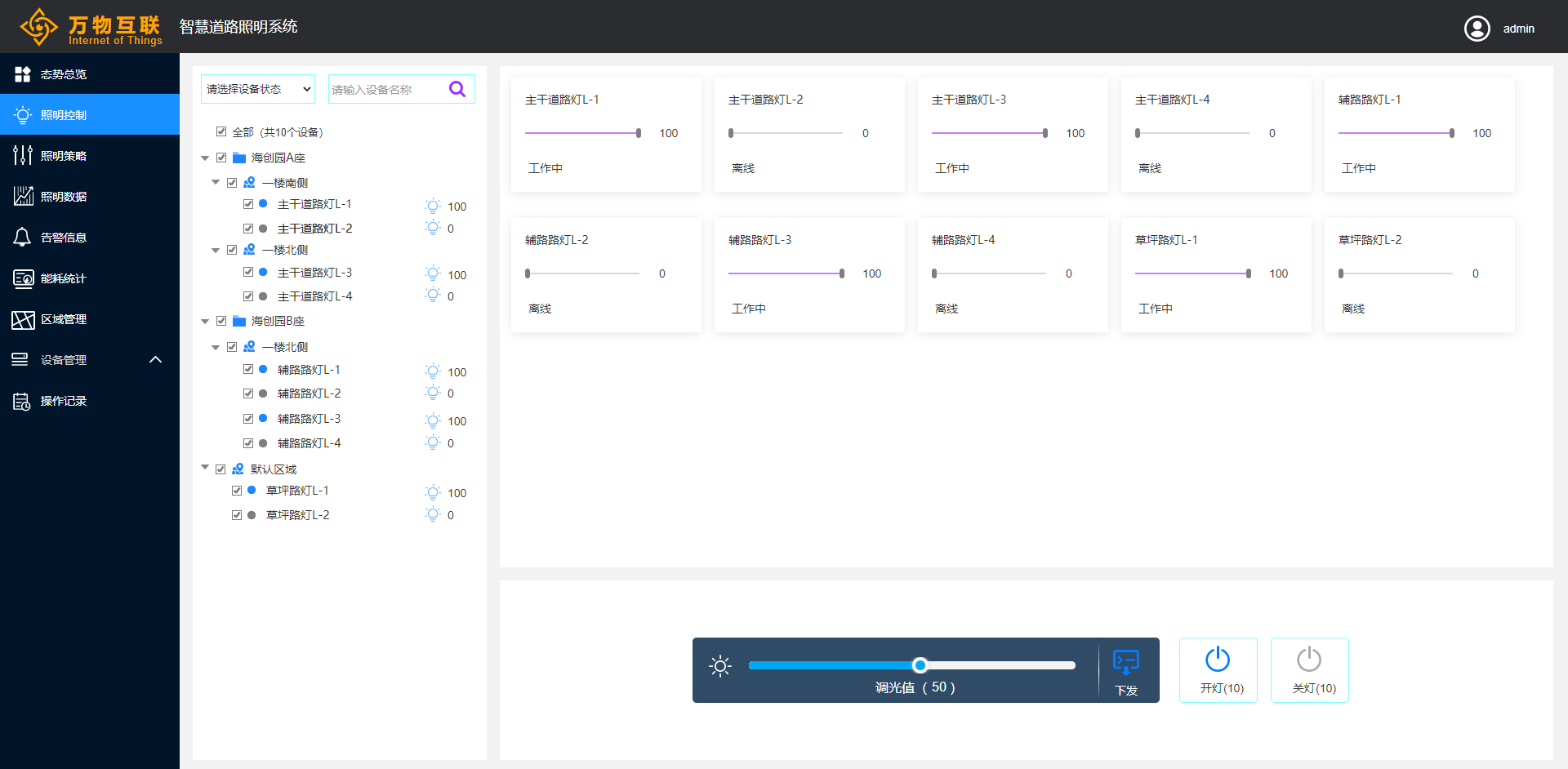Click the 照明数据 chart icon

coord(23,196)
